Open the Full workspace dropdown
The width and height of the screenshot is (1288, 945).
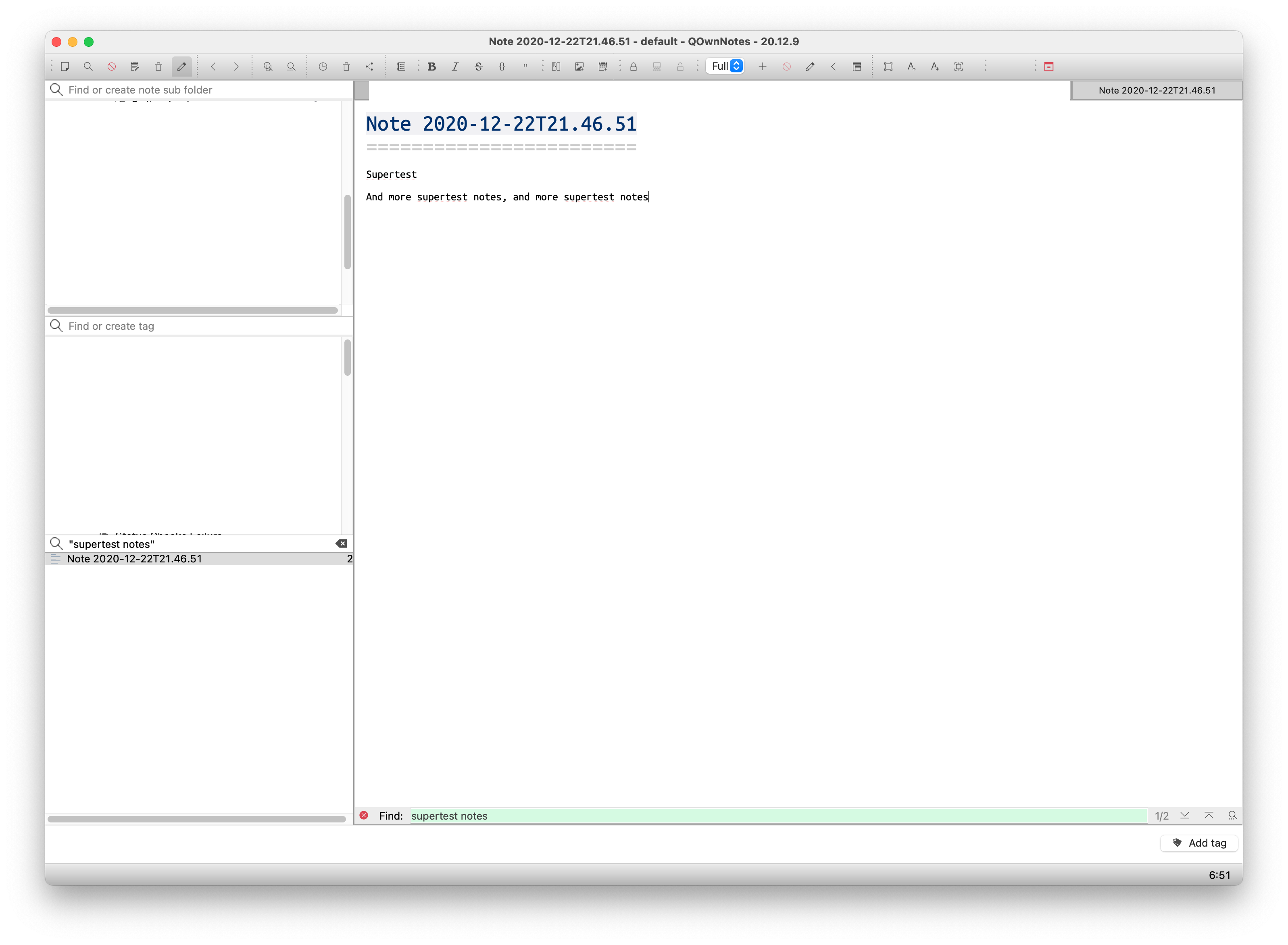point(725,67)
